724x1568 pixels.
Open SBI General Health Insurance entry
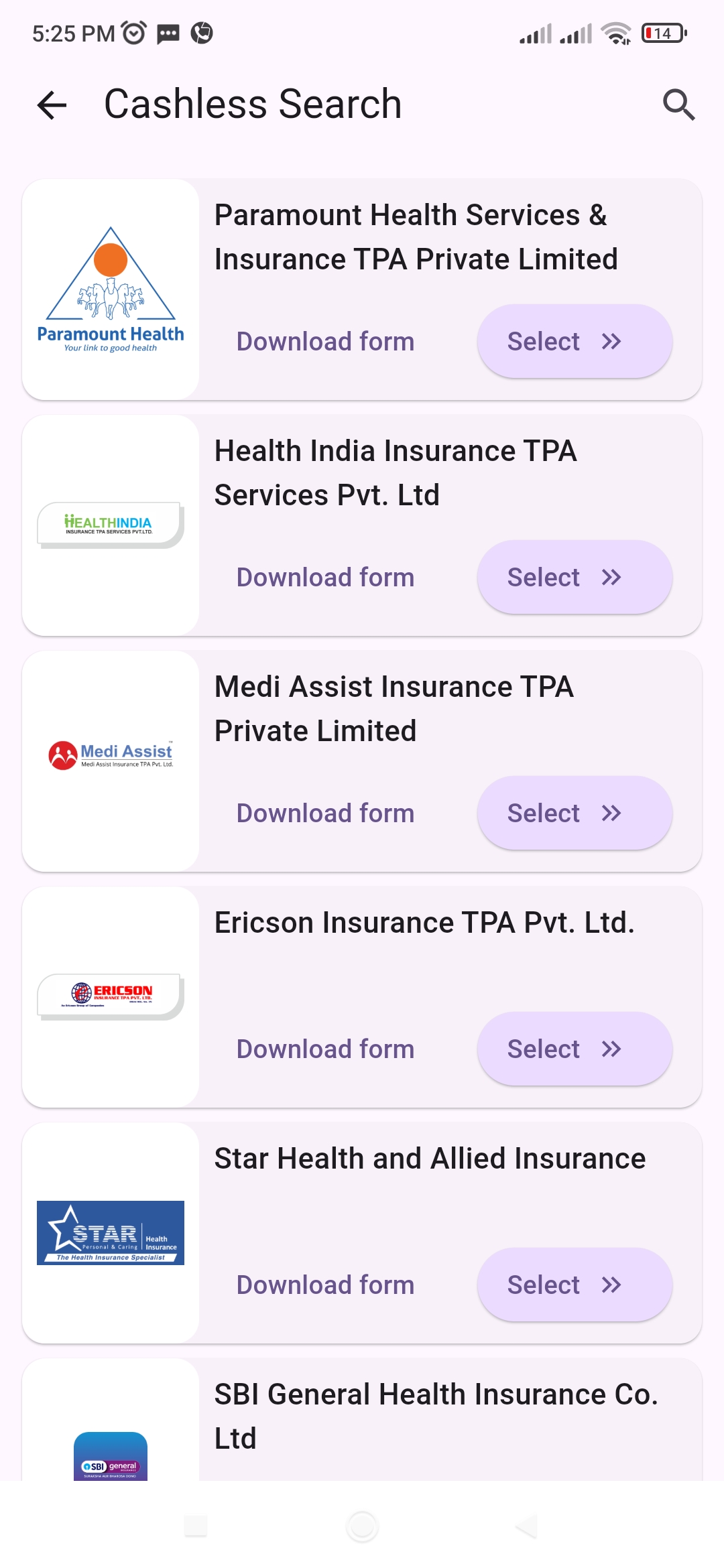(436, 1415)
